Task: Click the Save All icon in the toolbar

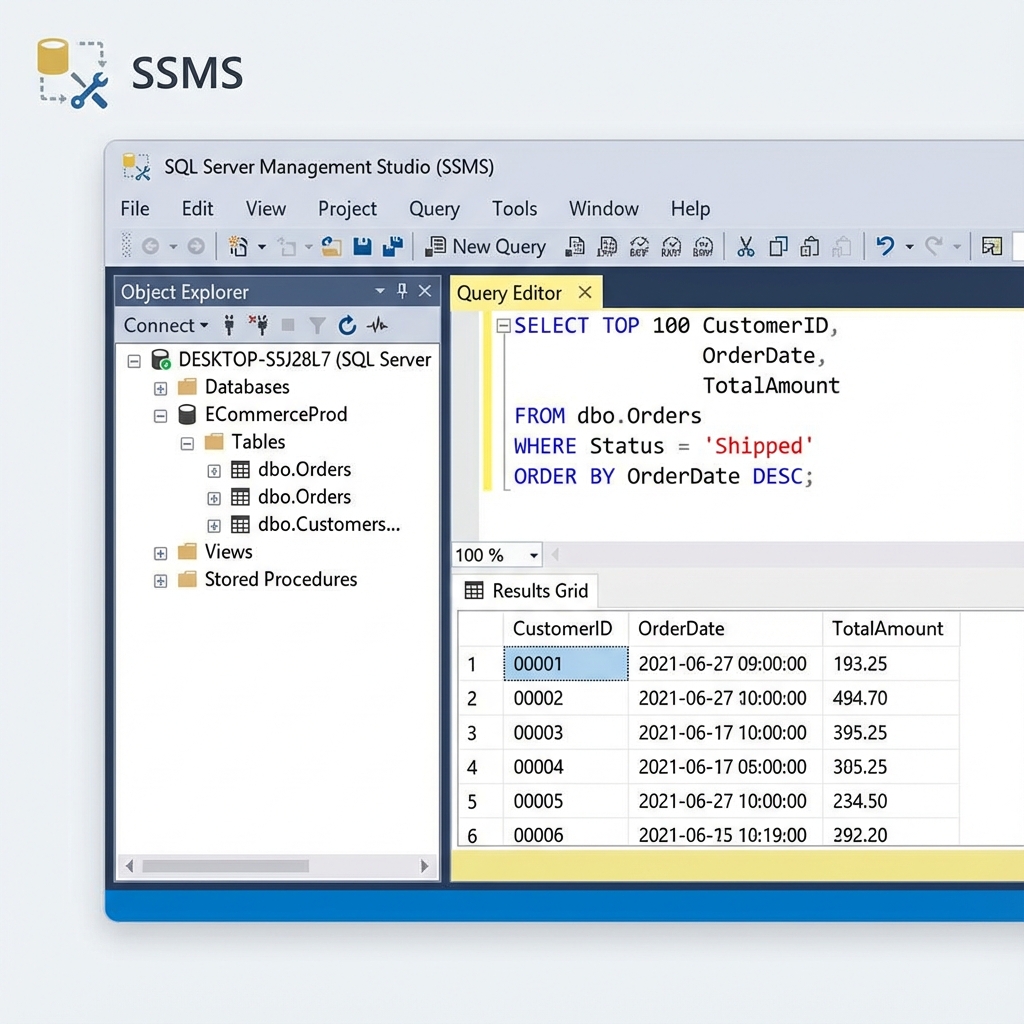Action: click(392, 246)
